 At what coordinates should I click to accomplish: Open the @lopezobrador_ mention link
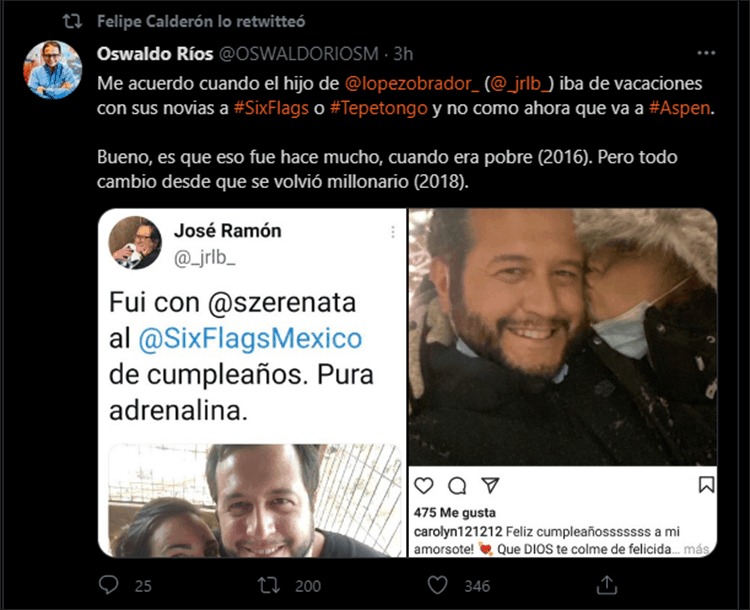pyautogui.click(x=411, y=84)
